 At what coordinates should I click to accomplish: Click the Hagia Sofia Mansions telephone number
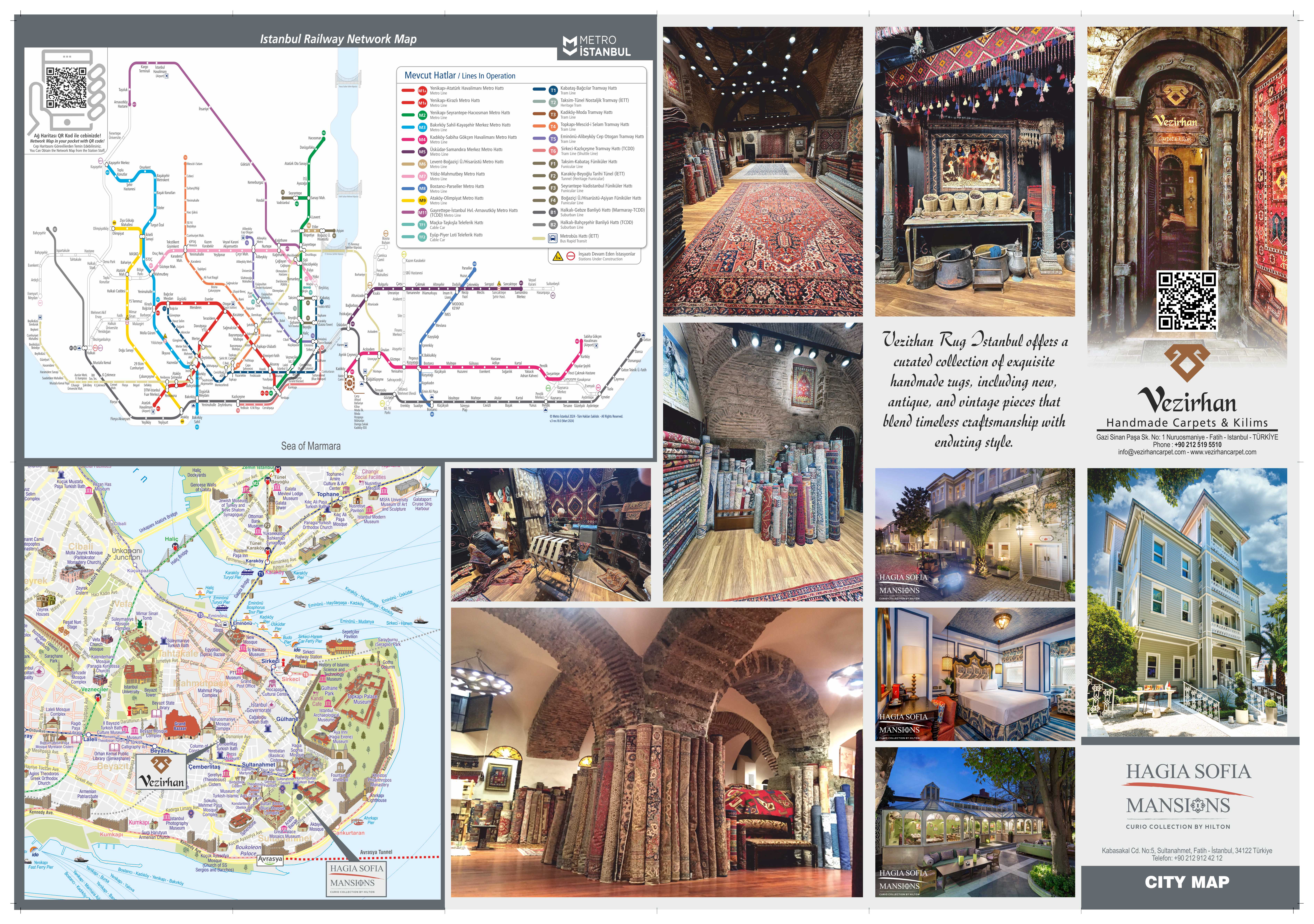click(1198, 858)
